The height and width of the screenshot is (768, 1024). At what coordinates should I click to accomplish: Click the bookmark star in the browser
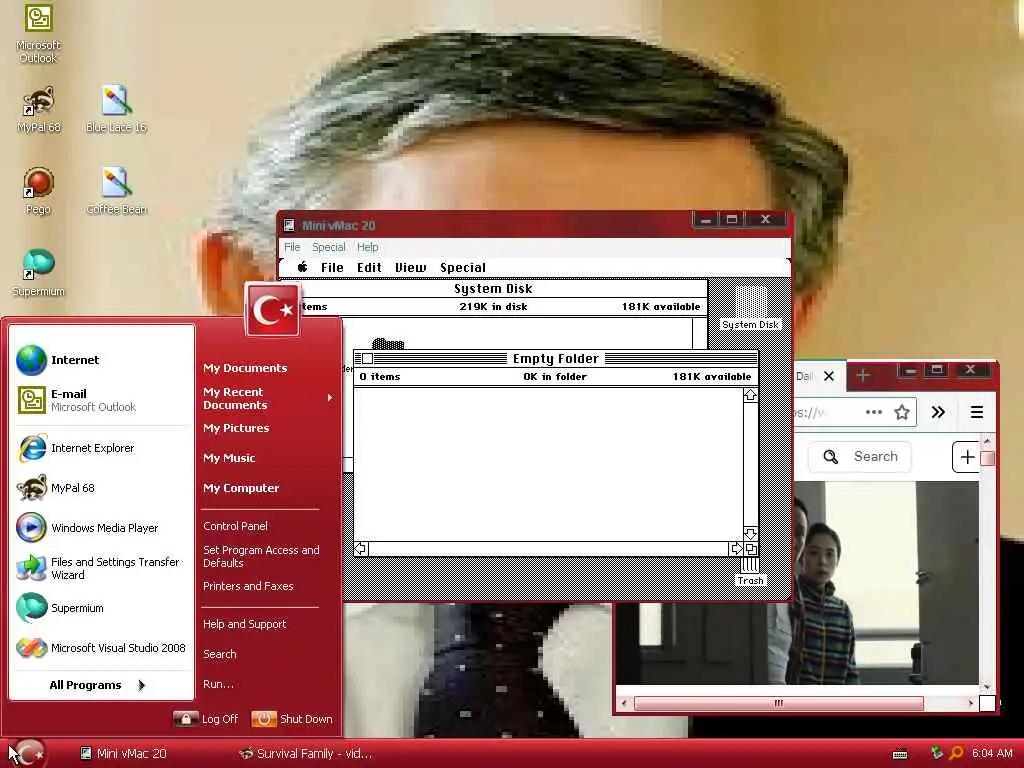902,412
